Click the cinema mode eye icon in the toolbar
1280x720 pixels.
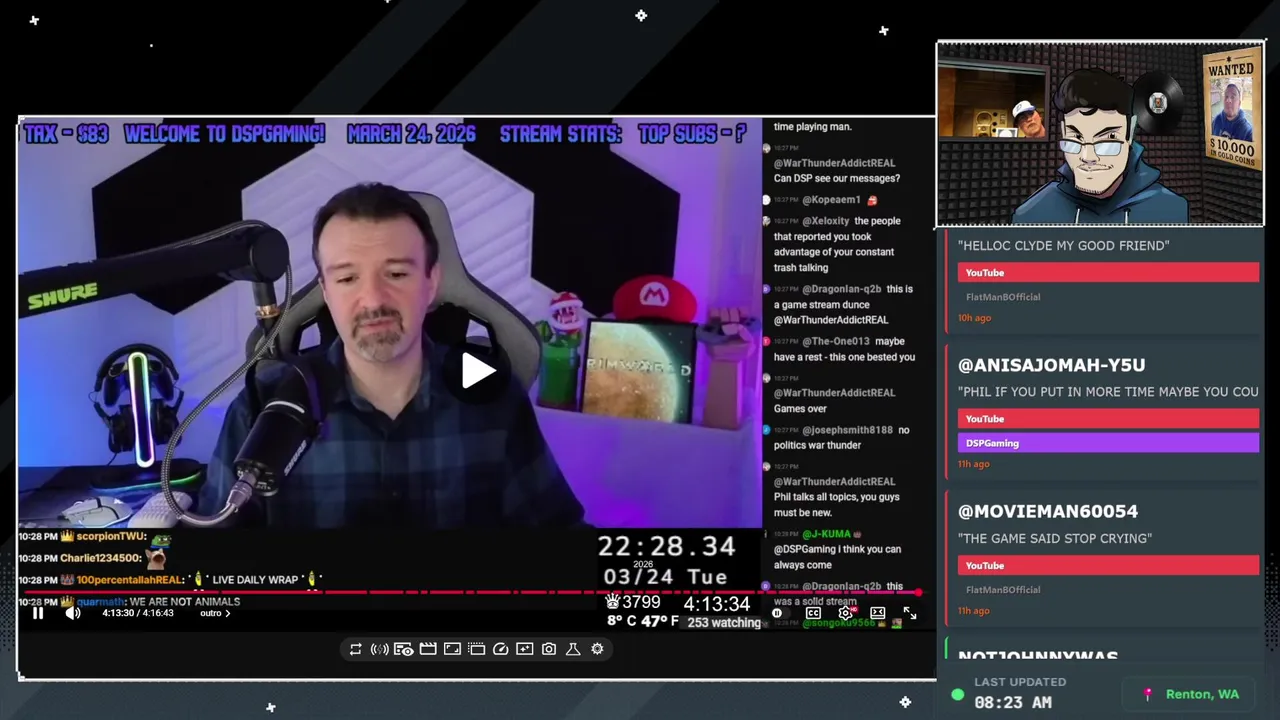(x=403, y=649)
